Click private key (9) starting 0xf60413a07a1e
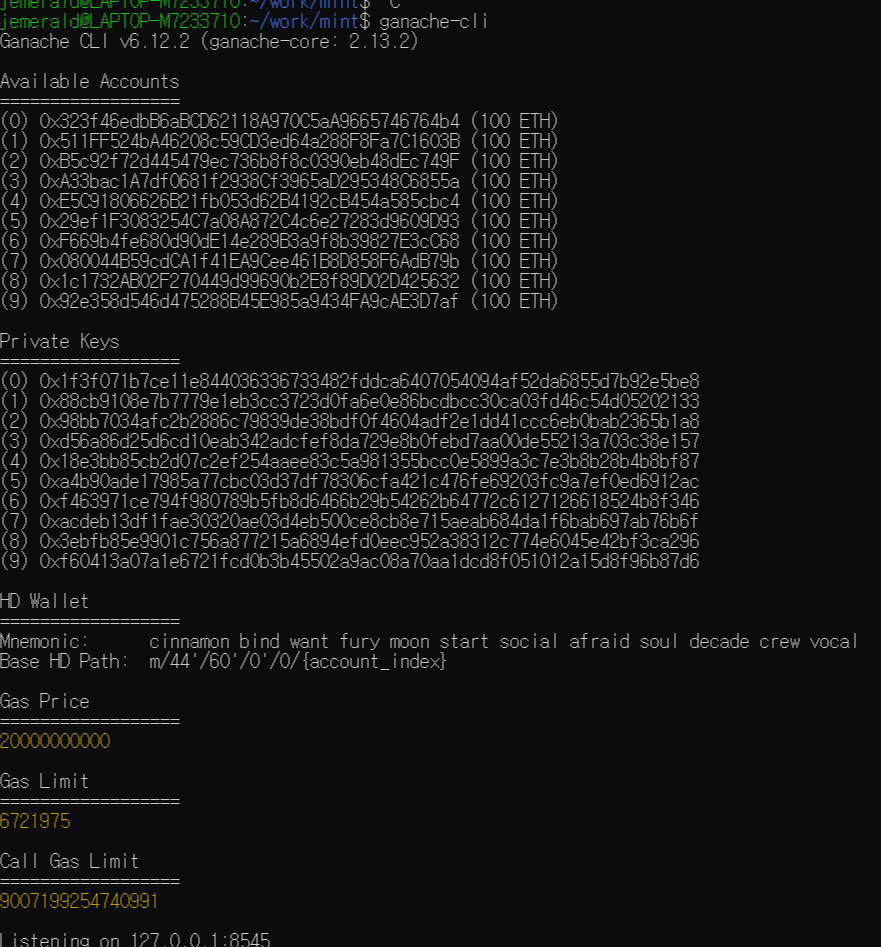Screen dimensions: 881x947 (x=369, y=561)
